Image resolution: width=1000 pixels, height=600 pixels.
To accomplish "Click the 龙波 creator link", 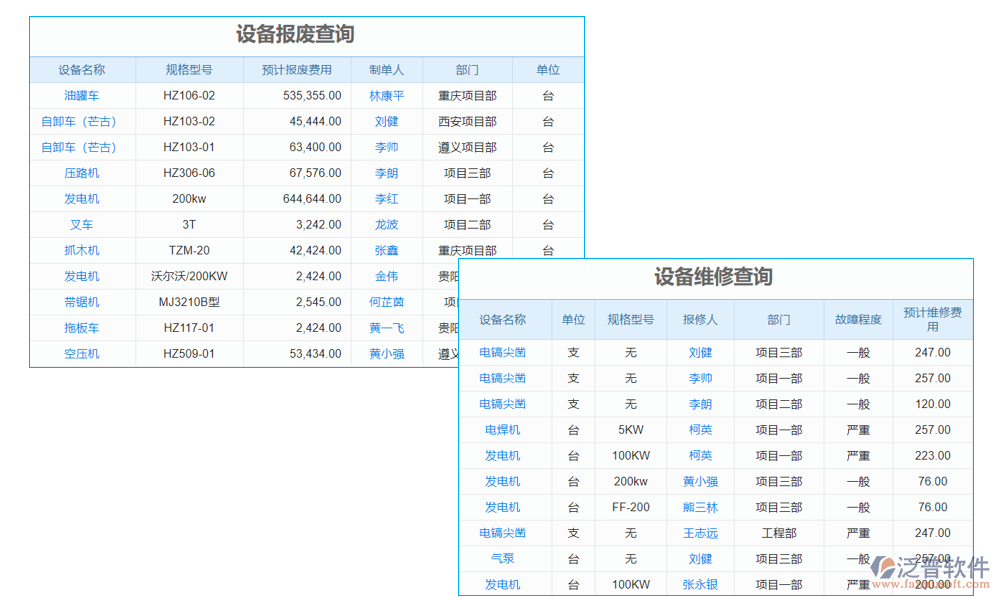I will point(387,225).
